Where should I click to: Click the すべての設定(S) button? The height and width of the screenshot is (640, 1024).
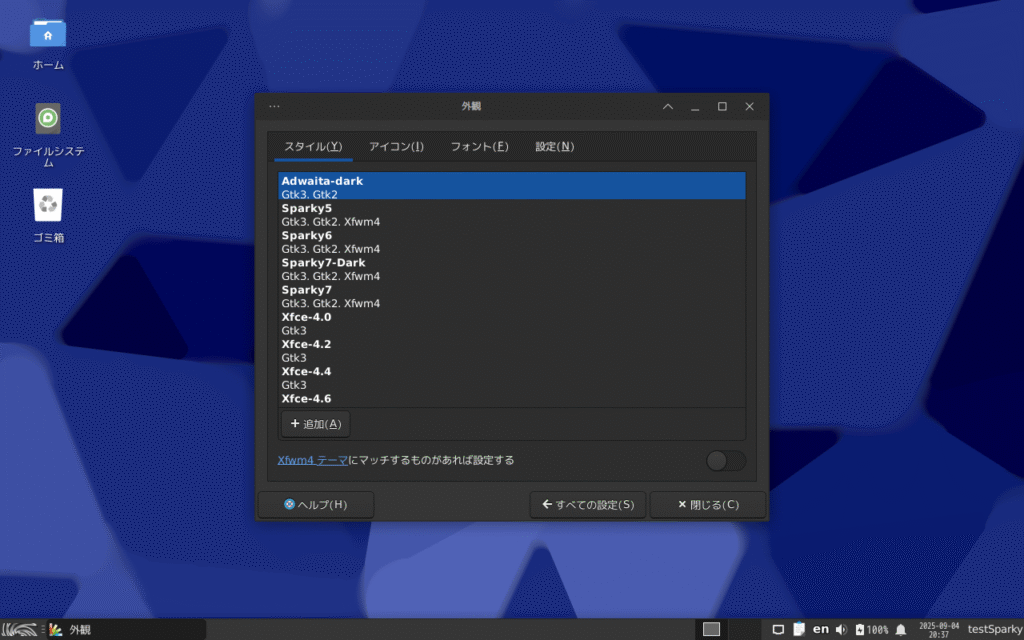pos(588,505)
